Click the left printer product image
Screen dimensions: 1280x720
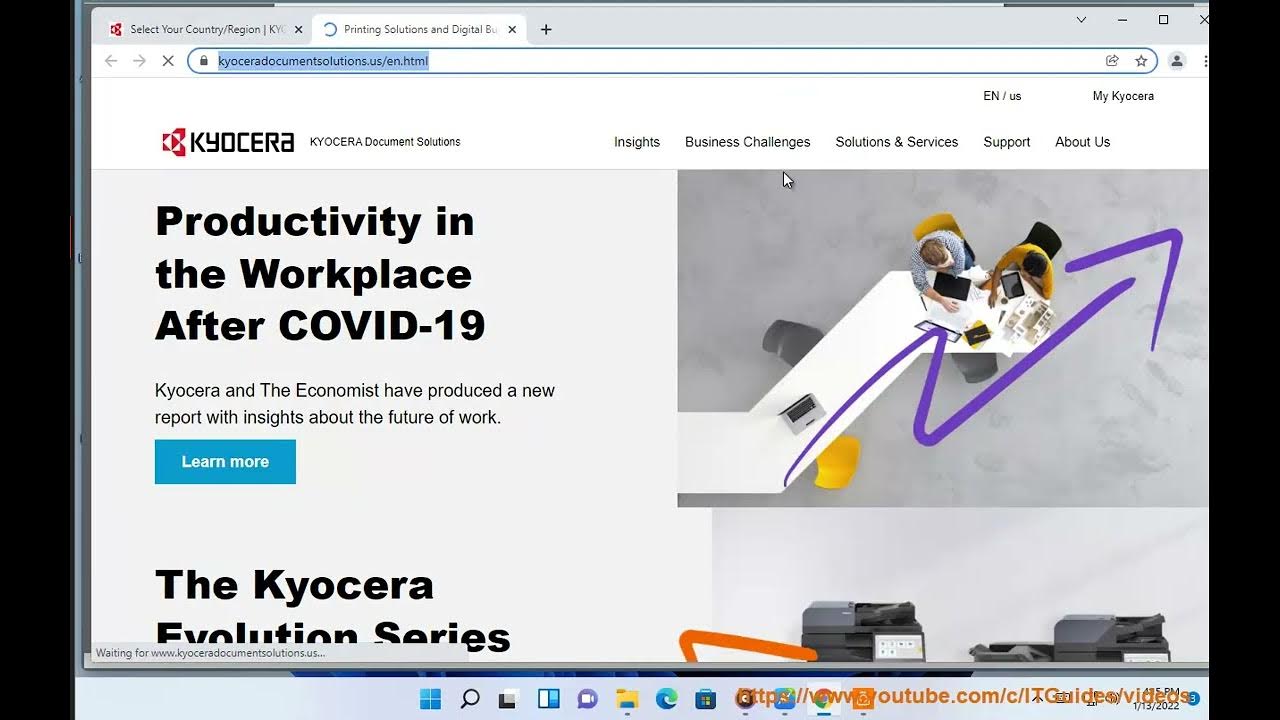862,630
